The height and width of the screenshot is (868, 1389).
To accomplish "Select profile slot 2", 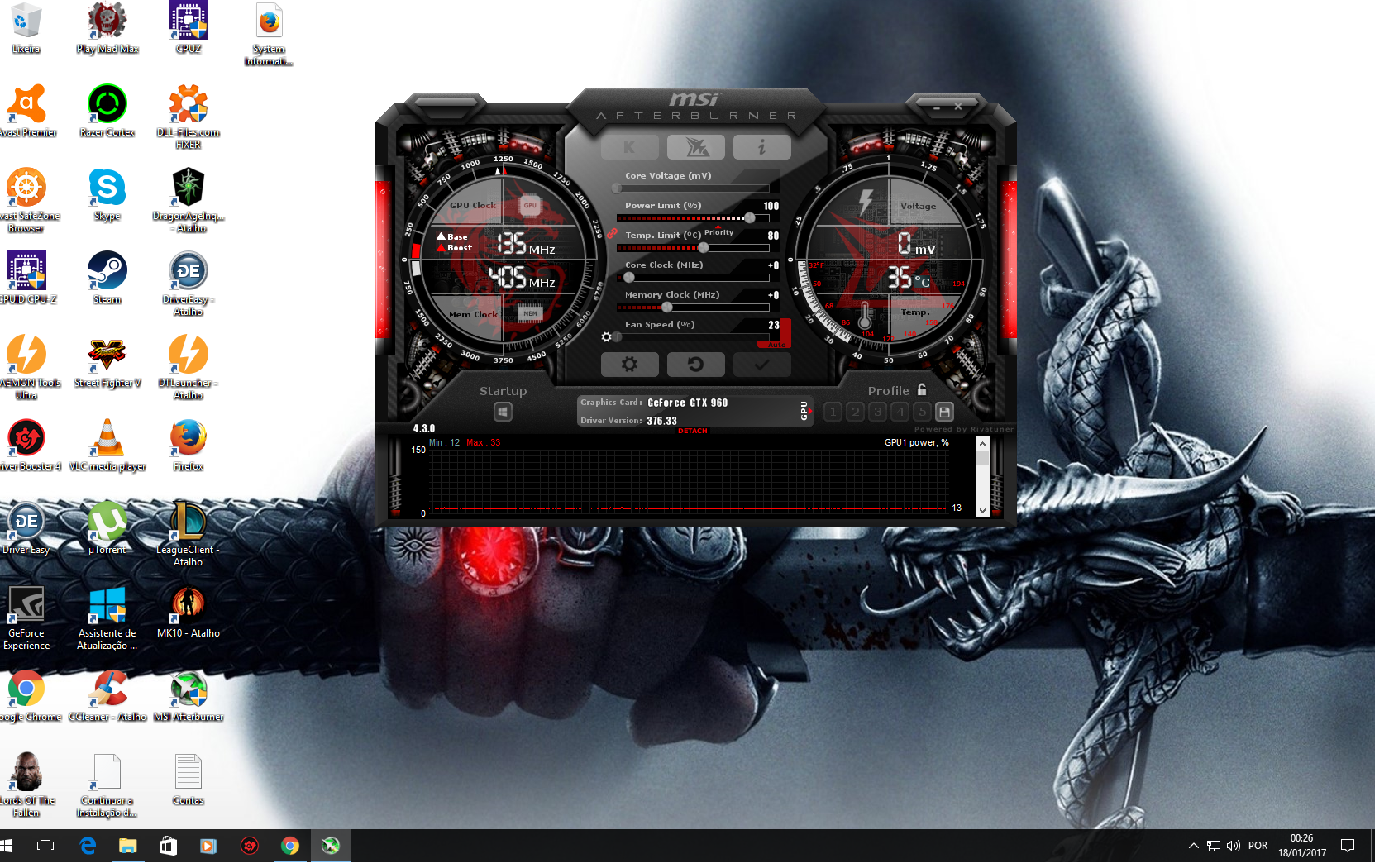I will (856, 412).
